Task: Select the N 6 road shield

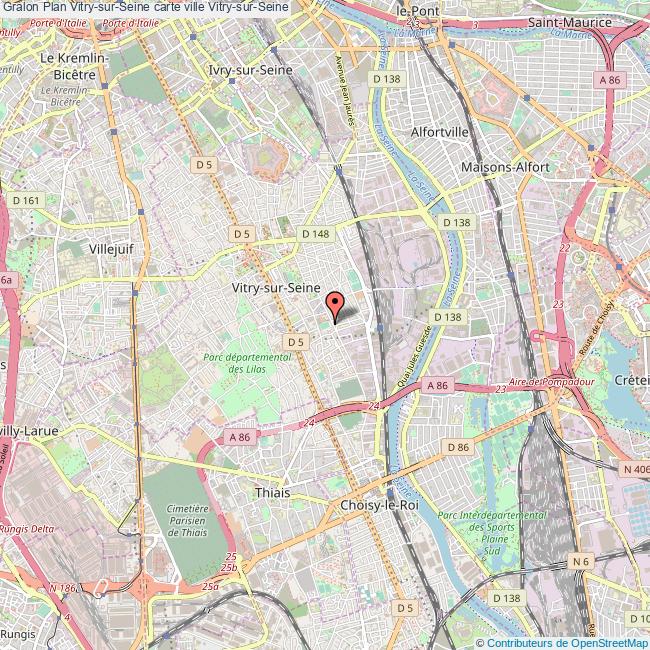Action: coord(583,563)
